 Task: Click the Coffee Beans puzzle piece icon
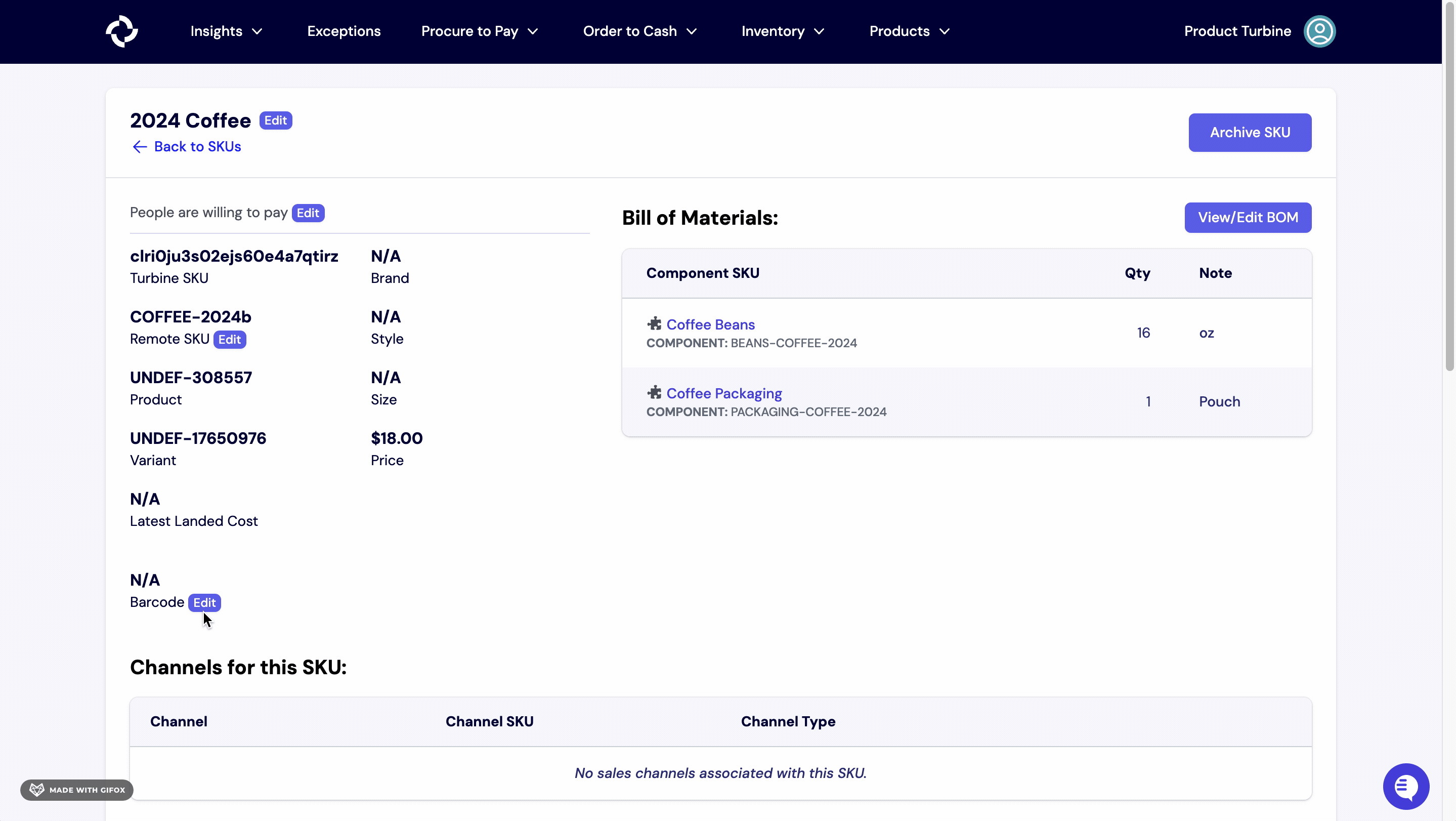[x=654, y=324]
